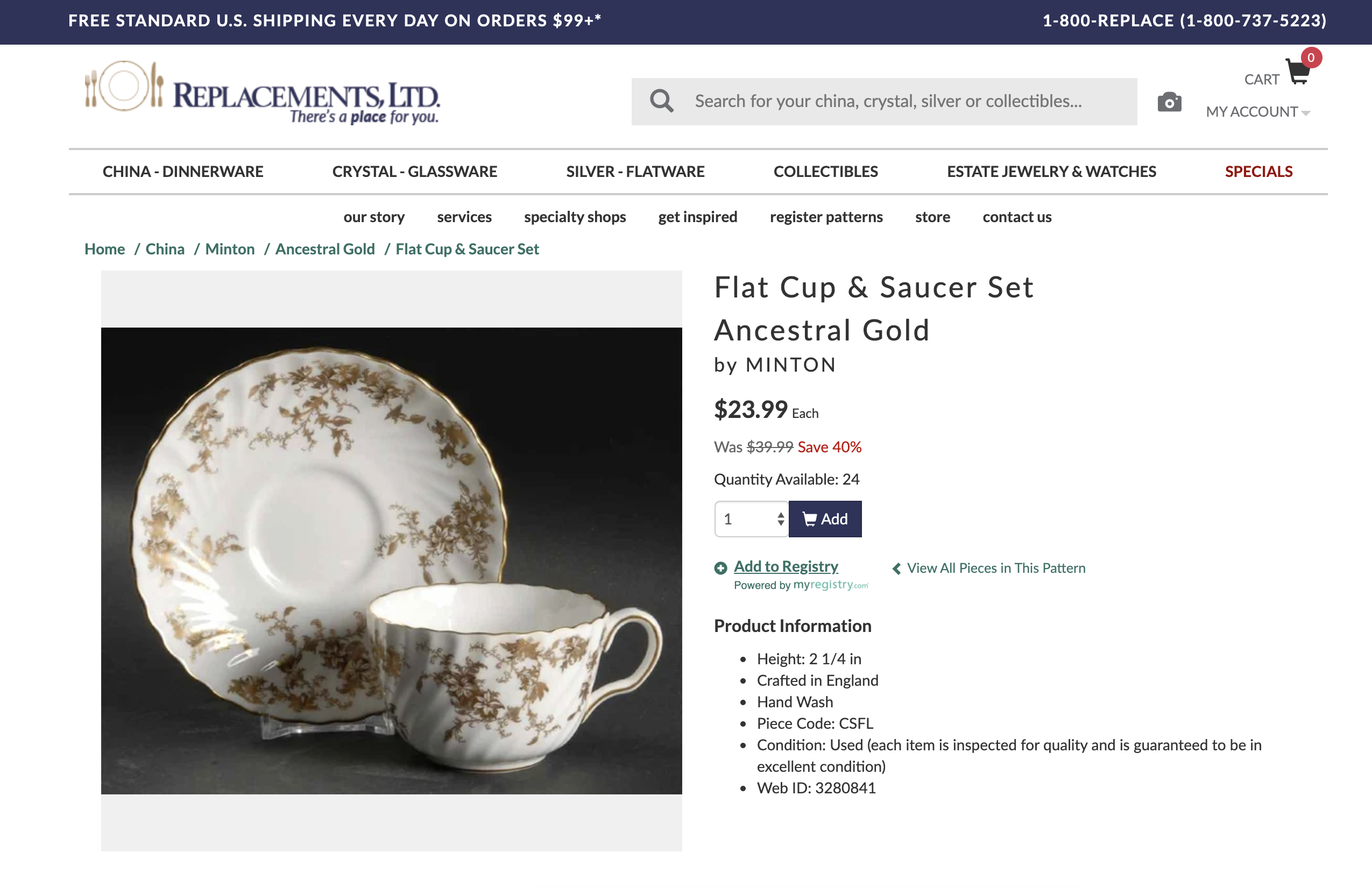Click the Add to Registry link
Viewport: 1372px width, 888px height.
pos(785,566)
